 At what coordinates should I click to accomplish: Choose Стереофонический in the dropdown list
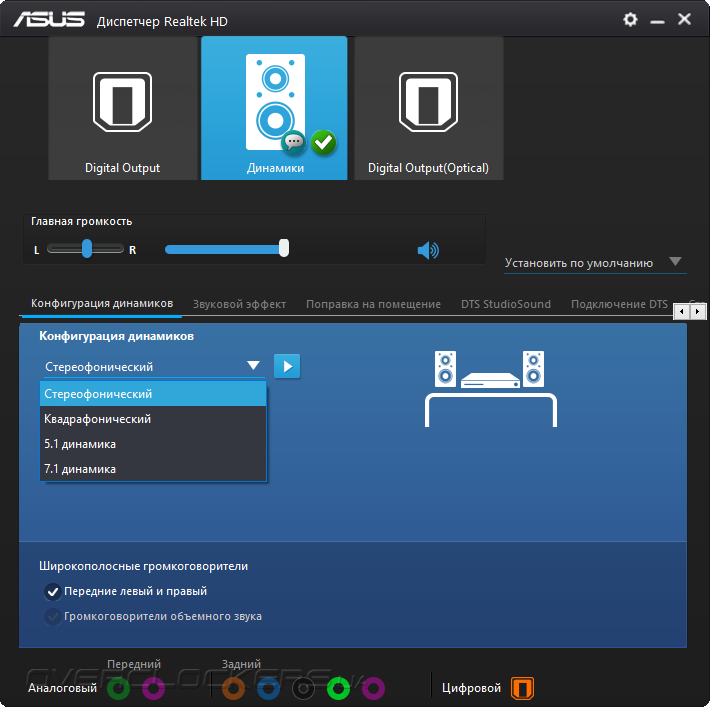(x=153, y=394)
